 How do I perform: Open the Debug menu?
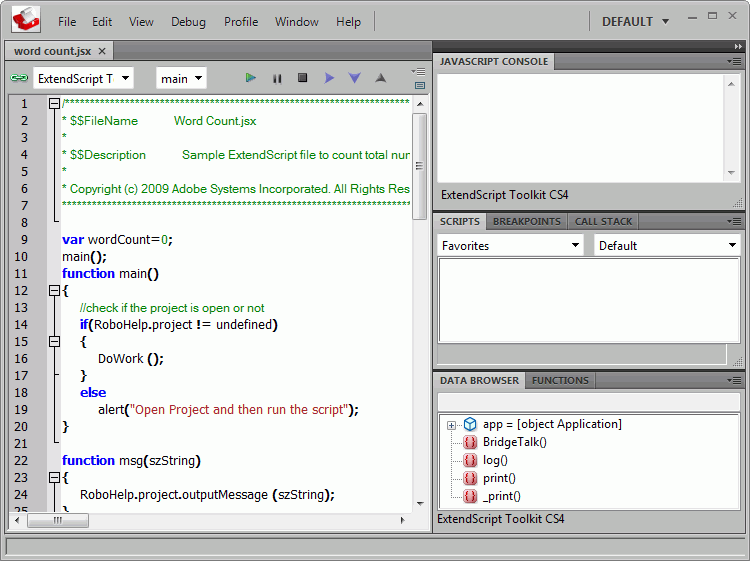(x=188, y=21)
